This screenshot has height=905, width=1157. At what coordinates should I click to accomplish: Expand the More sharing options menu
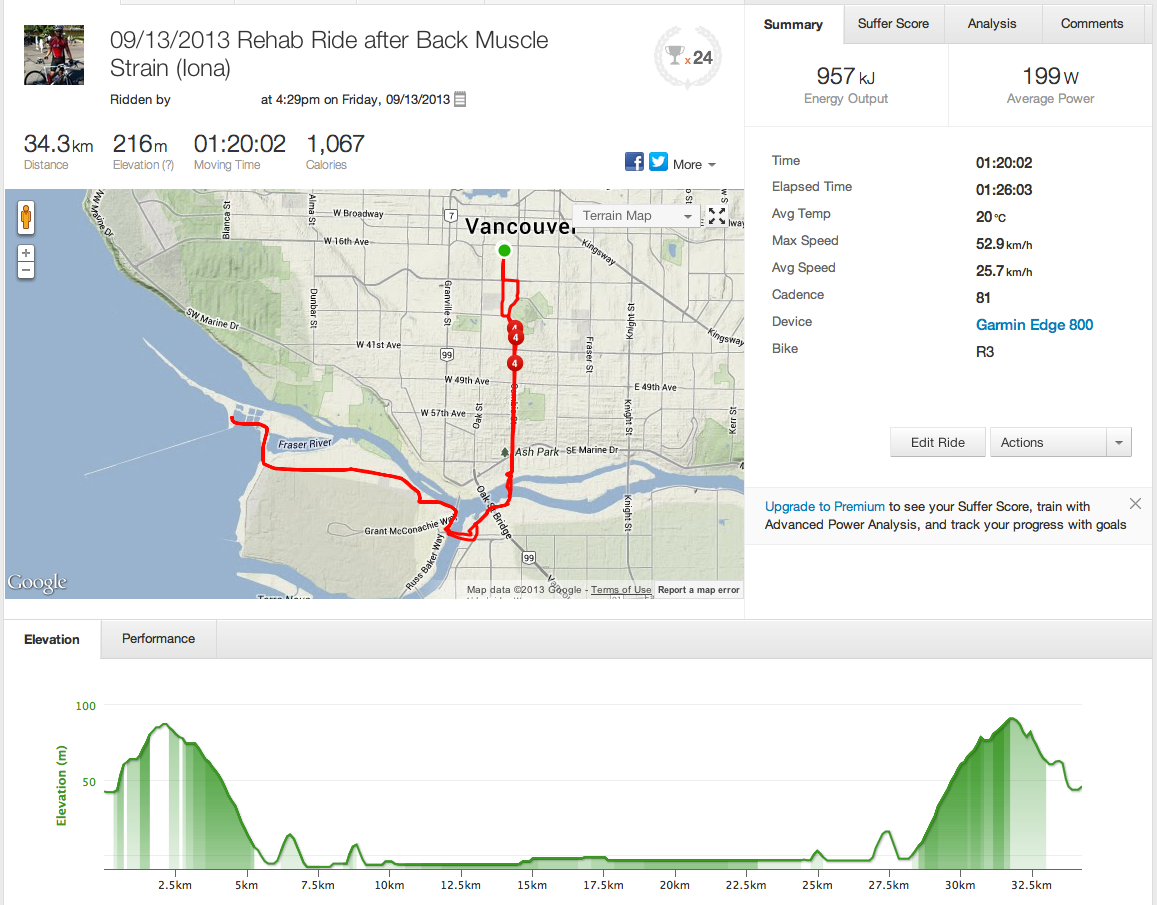pos(694,164)
